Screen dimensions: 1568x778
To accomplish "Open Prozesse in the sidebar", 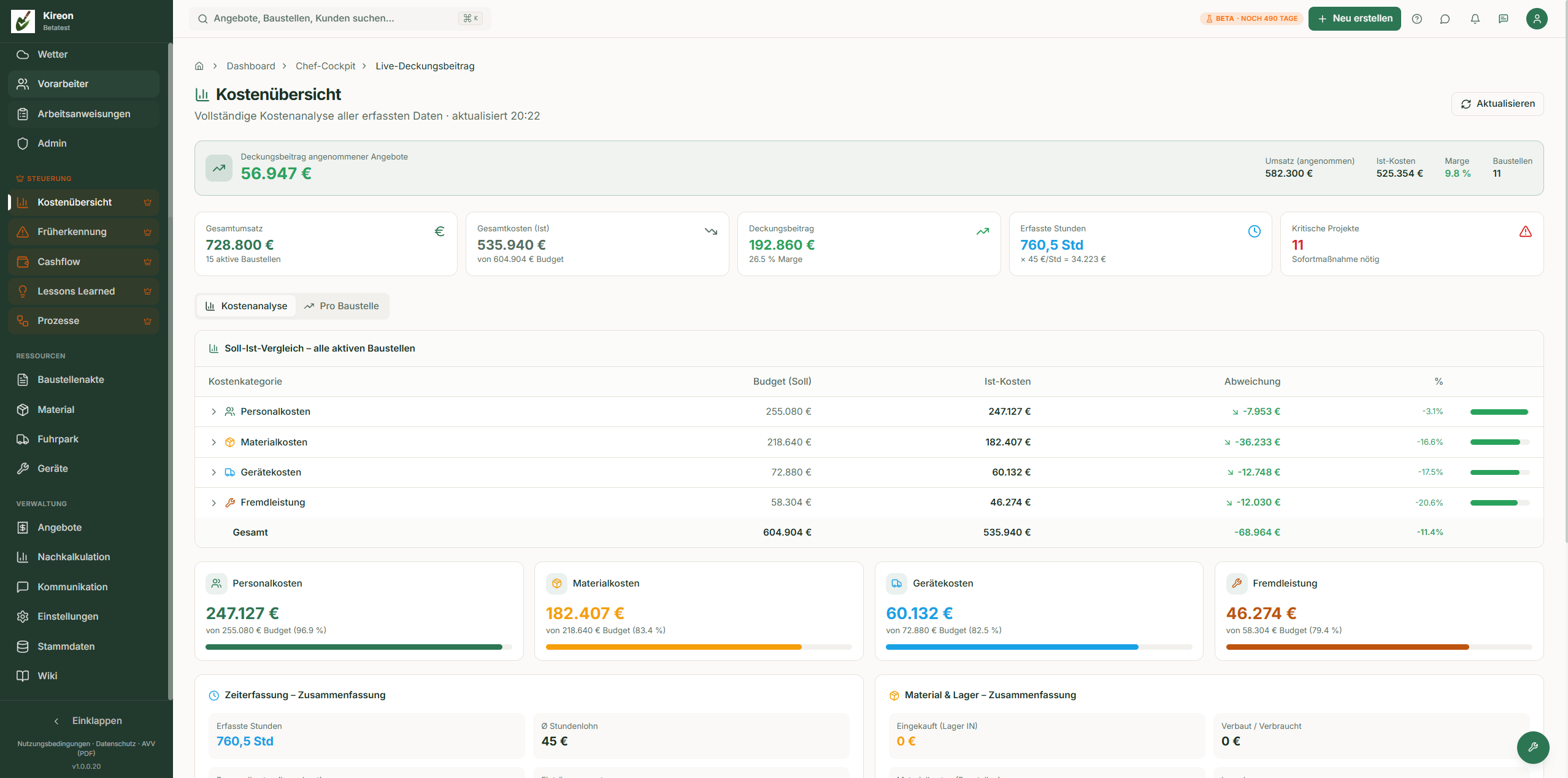I will point(84,321).
